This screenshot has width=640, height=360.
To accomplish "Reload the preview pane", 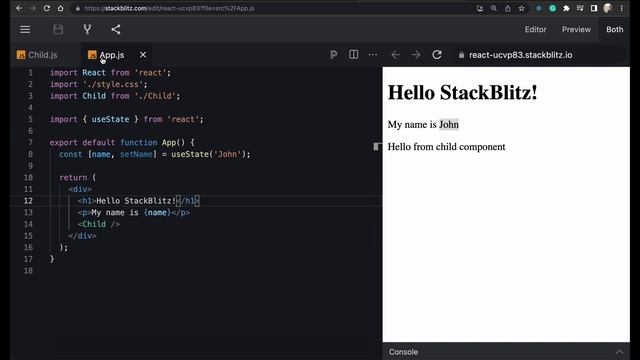I will click(437, 55).
